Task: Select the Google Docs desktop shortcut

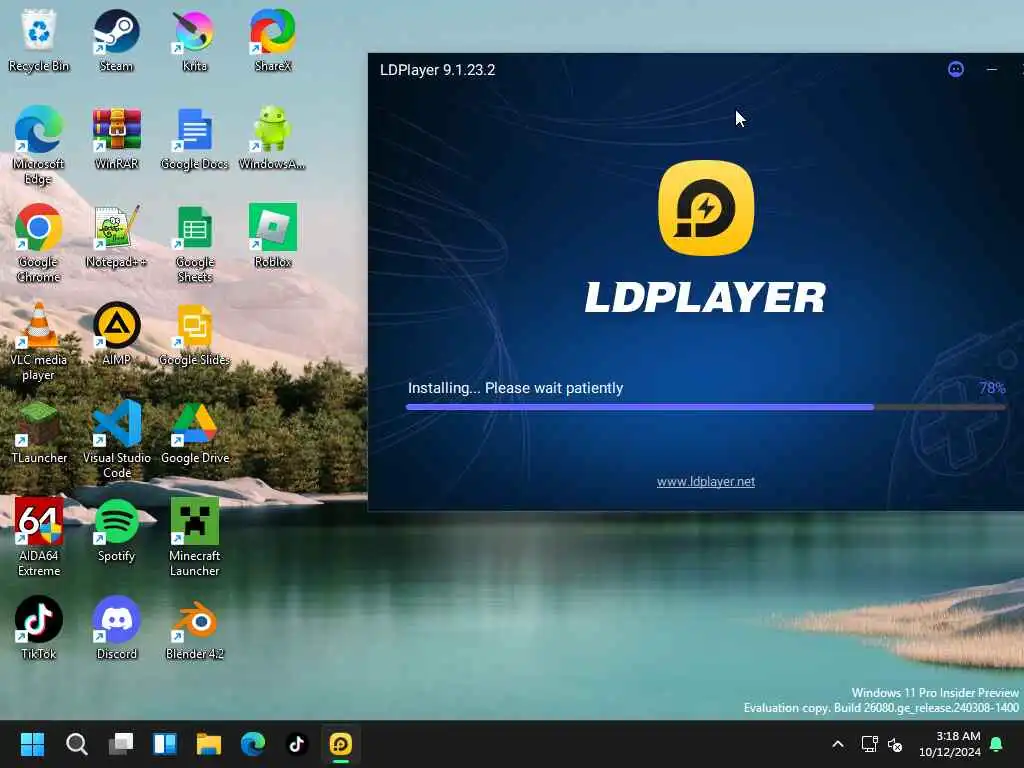Action: click(x=194, y=138)
